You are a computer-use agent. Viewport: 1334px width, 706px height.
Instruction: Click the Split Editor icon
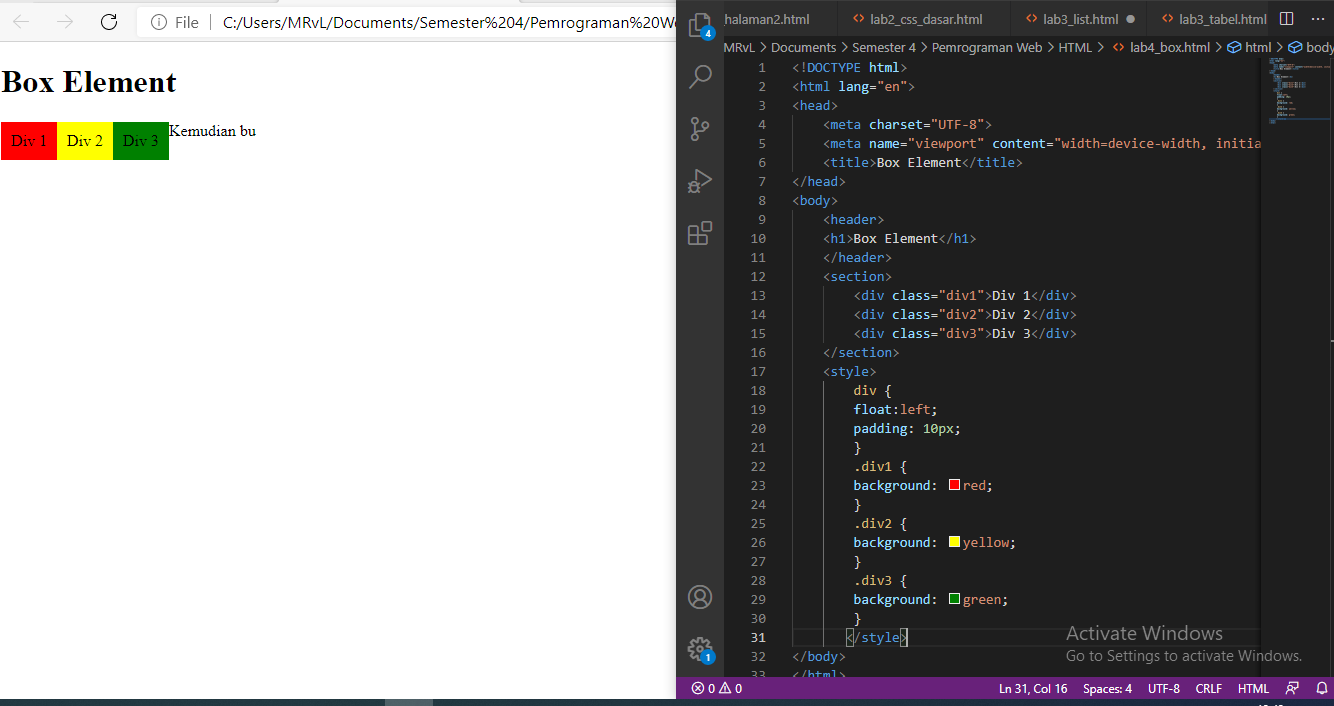point(1286,18)
